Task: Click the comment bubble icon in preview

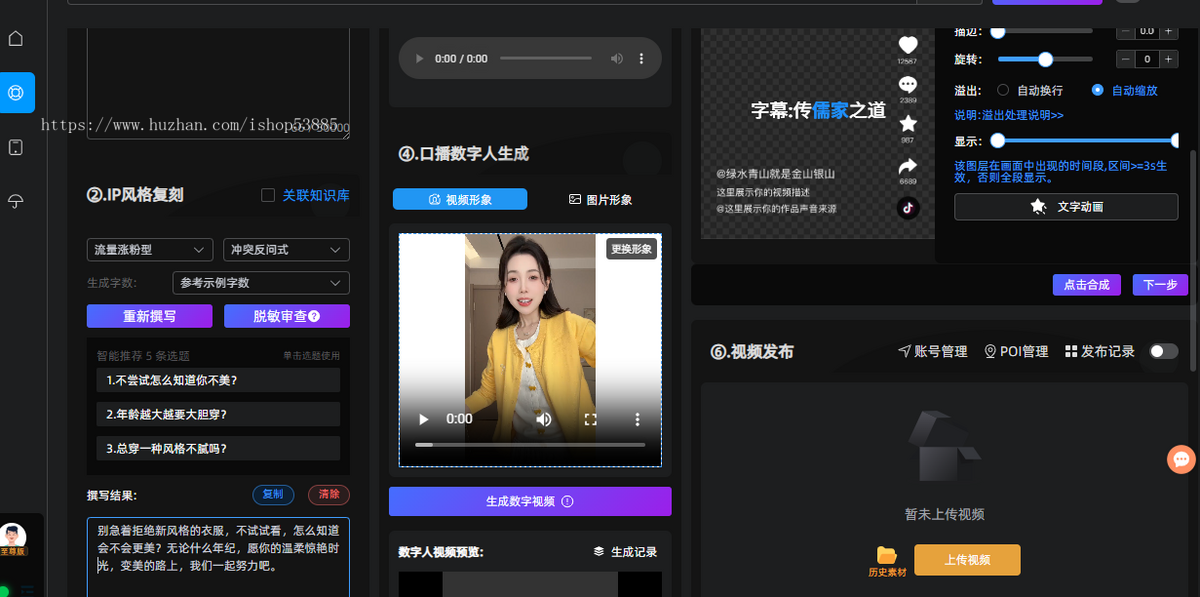Action: point(908,85)
